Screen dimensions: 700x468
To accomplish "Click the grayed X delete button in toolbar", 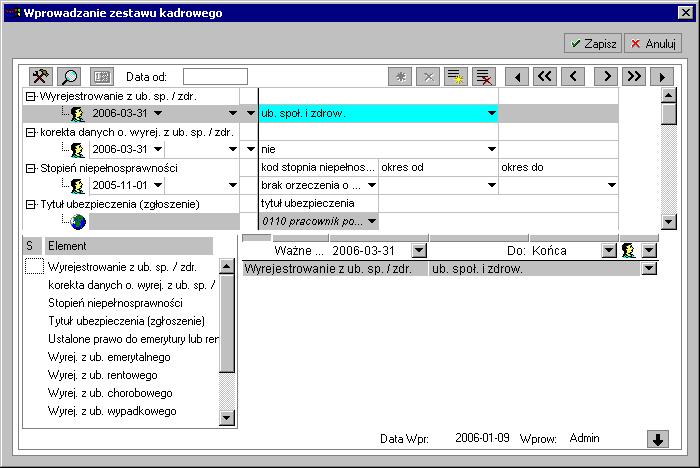I will point(428,77).
